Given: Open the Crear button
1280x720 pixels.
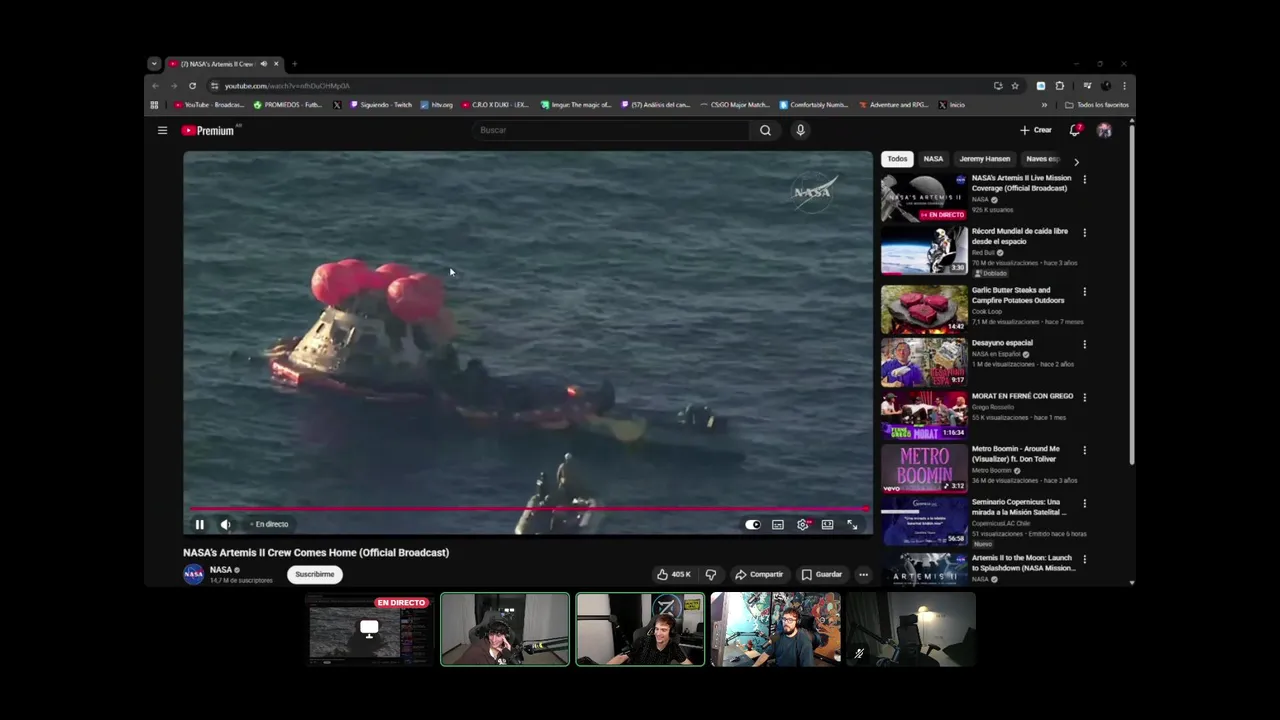Looking at the screenshot, I should (1036, 130).
